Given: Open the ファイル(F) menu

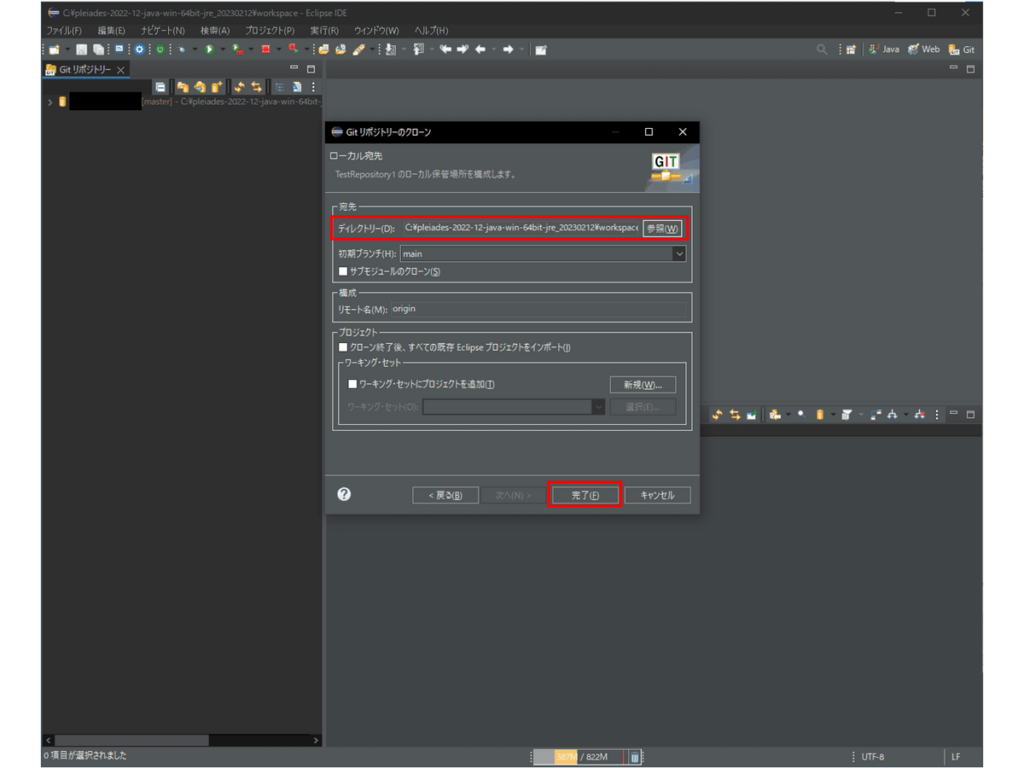Looking at the screenshot, I should pyautogui.click(x=64, y=31).
